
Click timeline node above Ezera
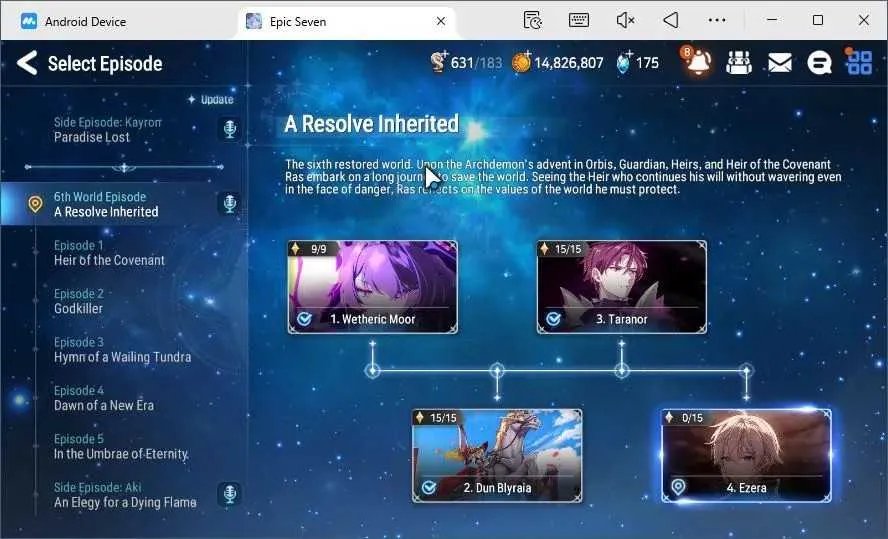pyautogui.click(x=746, y=371)
